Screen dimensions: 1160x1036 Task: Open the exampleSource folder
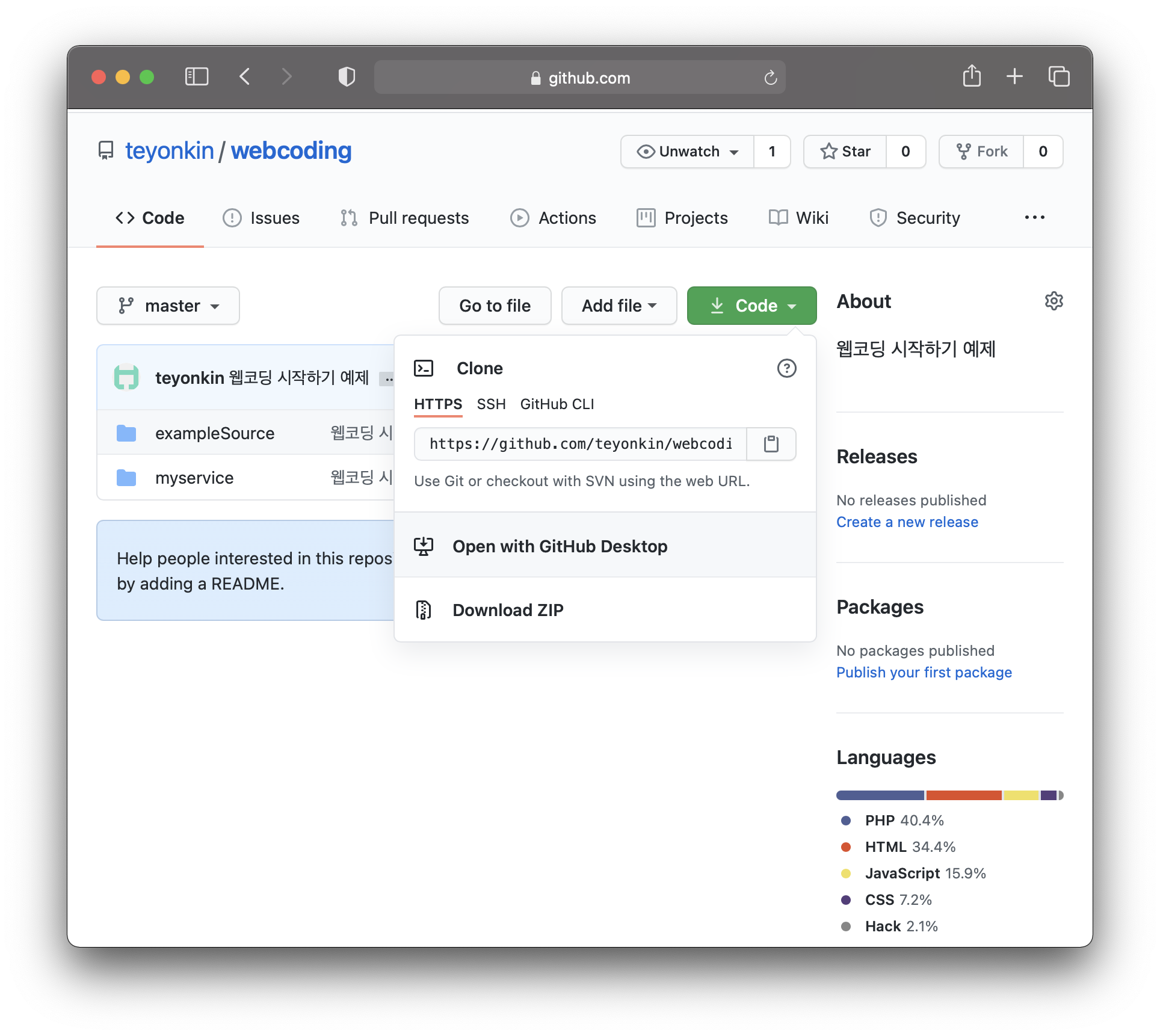215,433
